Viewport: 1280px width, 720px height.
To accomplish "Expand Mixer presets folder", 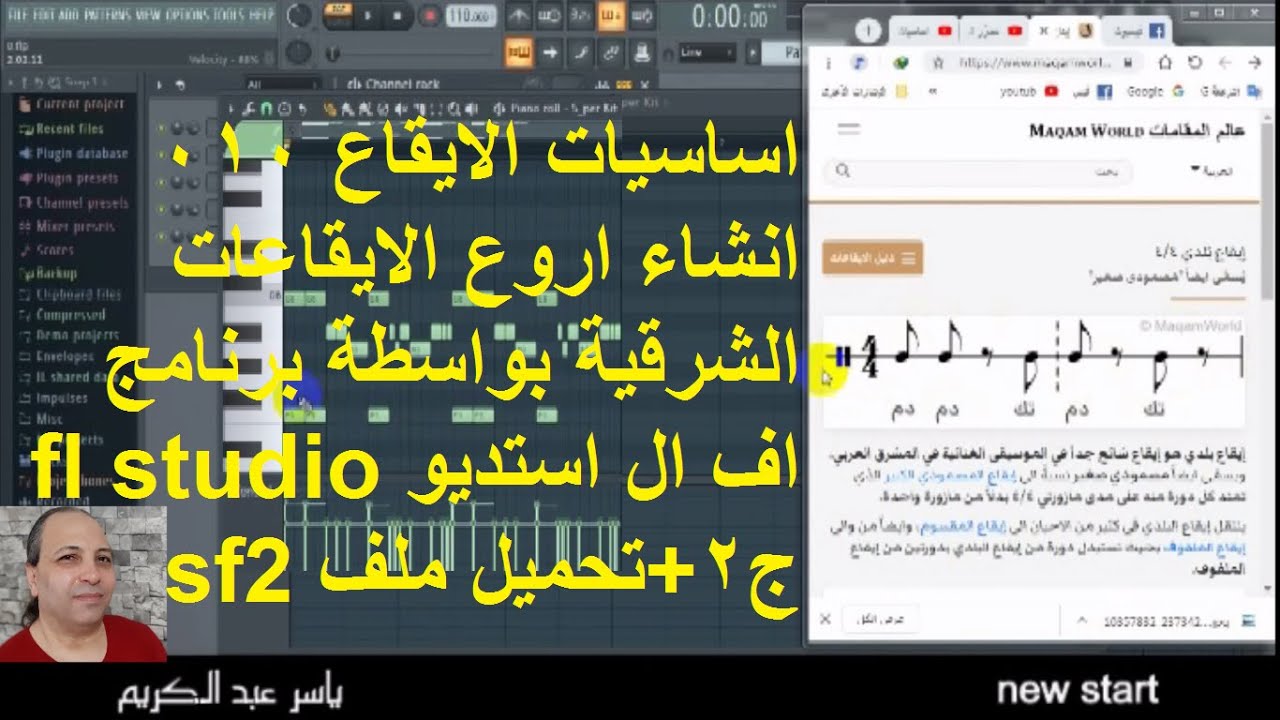I will click(69, 227).
